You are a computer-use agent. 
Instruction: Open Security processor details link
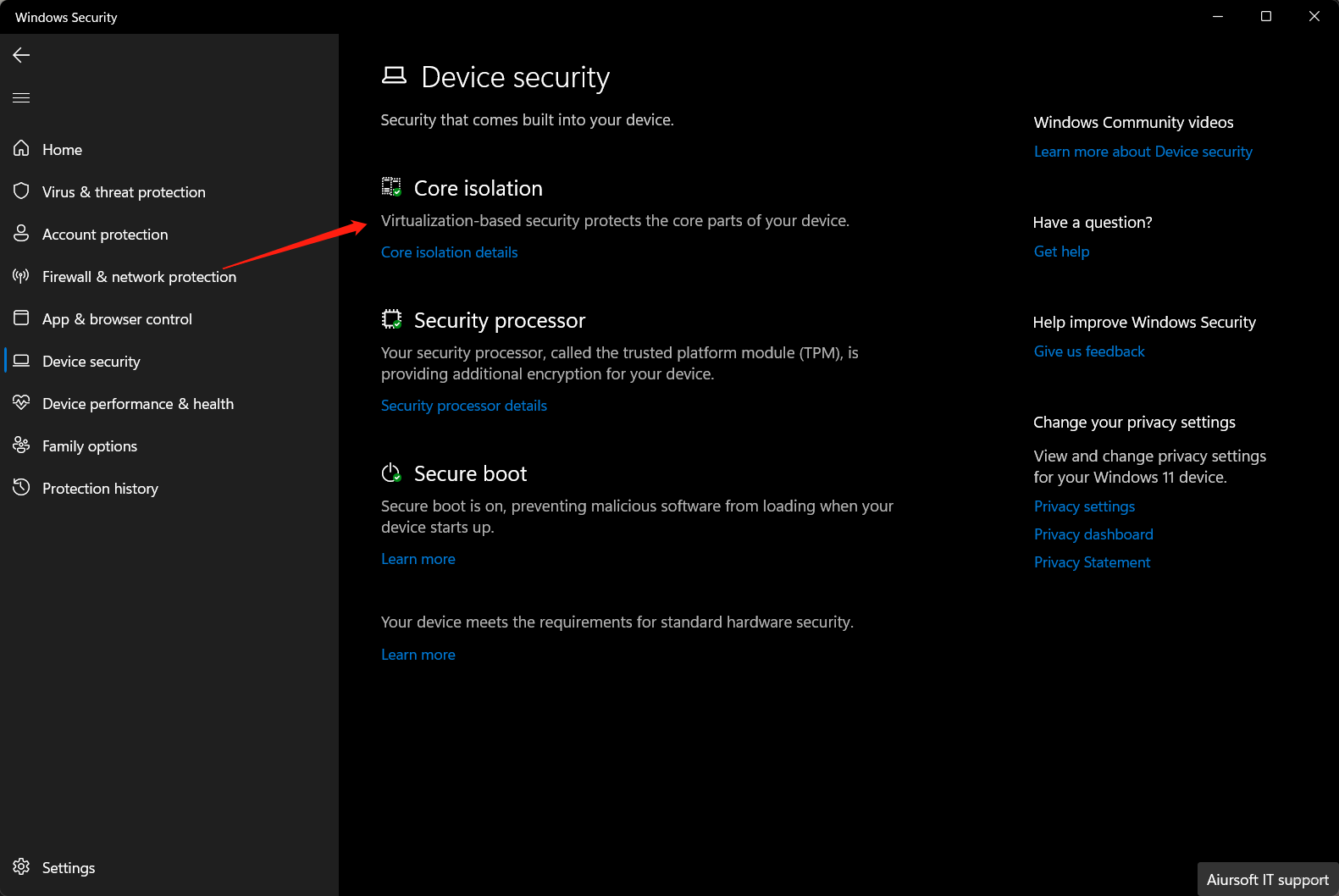[x=464, y=406]
